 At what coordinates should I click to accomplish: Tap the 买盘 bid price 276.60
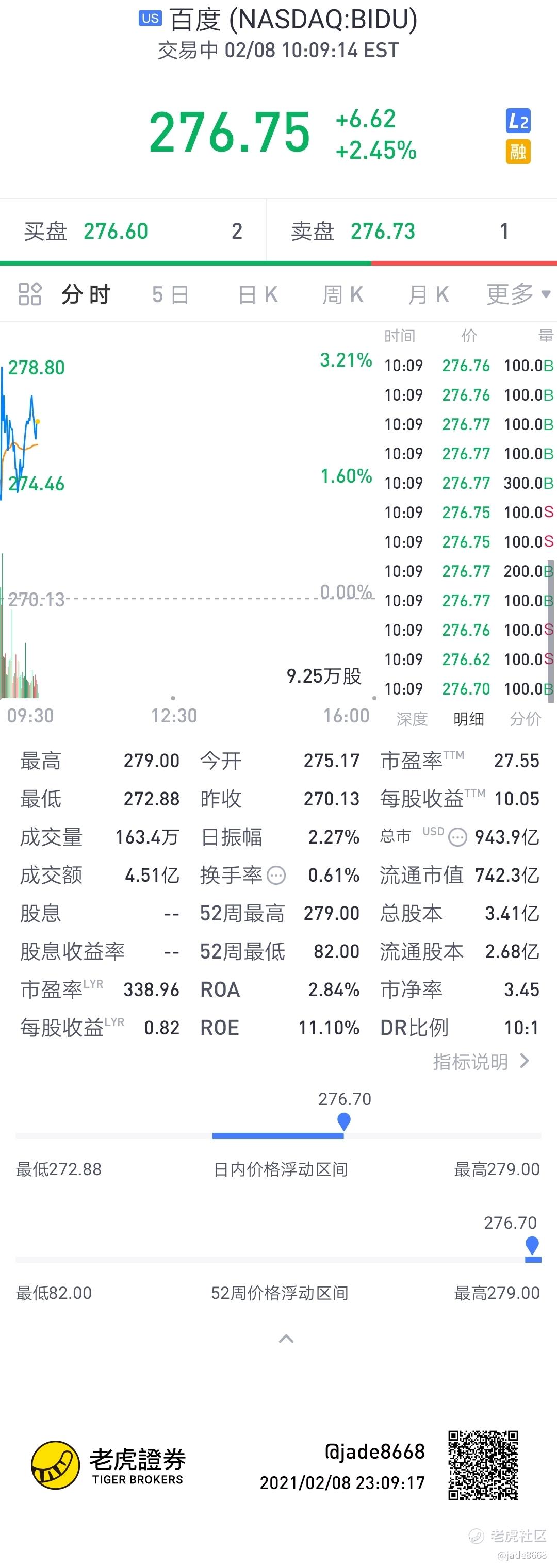(x=116, y=232)
